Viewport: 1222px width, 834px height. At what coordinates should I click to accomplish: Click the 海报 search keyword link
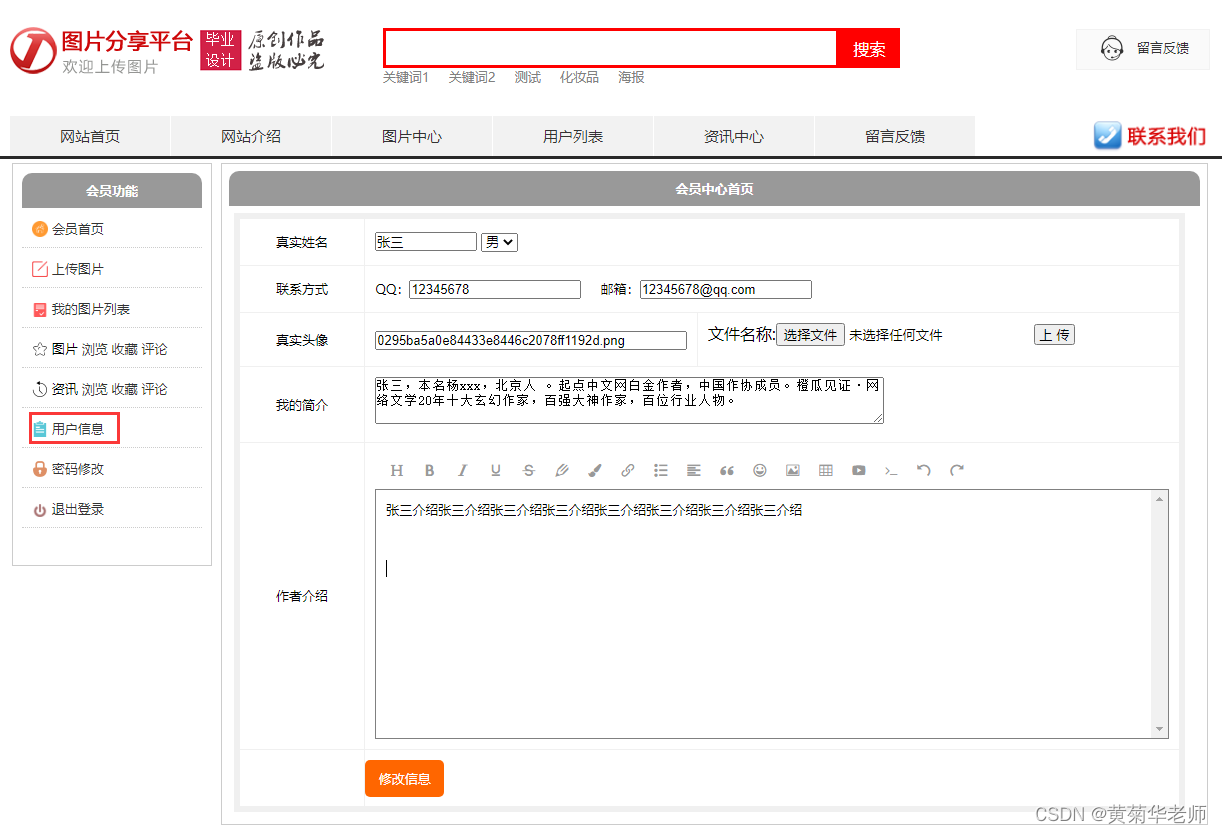tap(631, 77)
